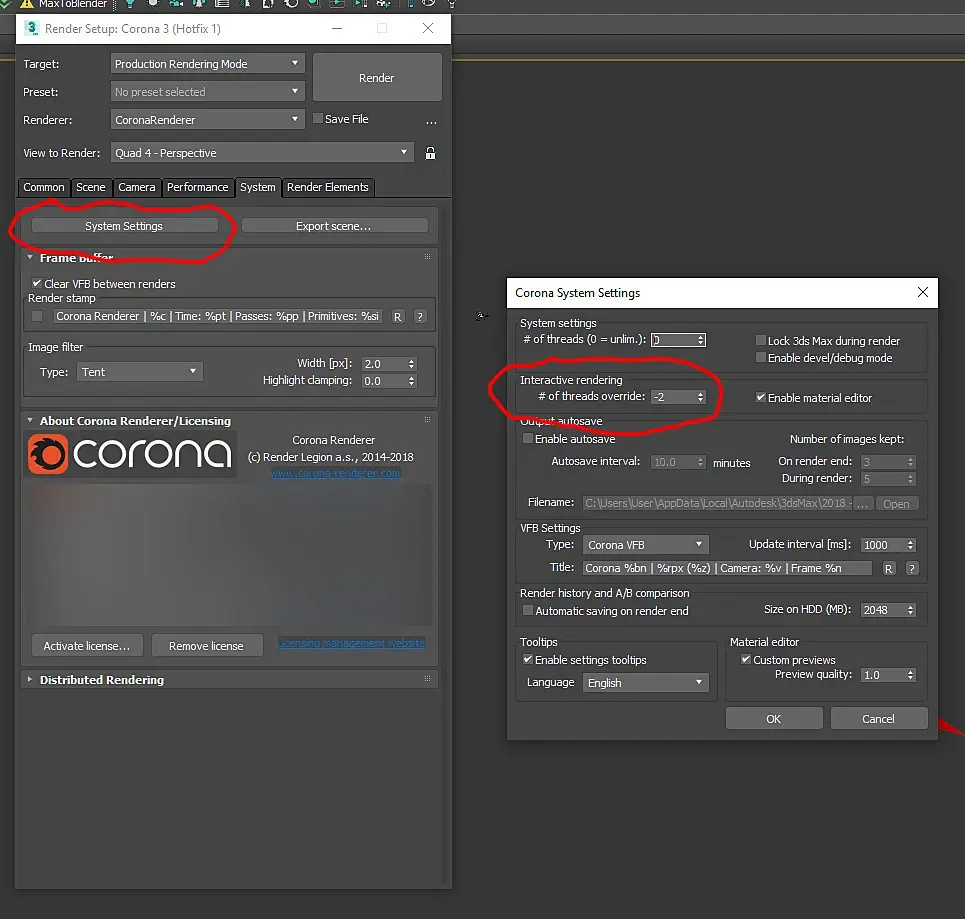The height and width of the screenshot is (919, 965).
Task: Start rendering with the Render button
Action: (x=377, y=78)
